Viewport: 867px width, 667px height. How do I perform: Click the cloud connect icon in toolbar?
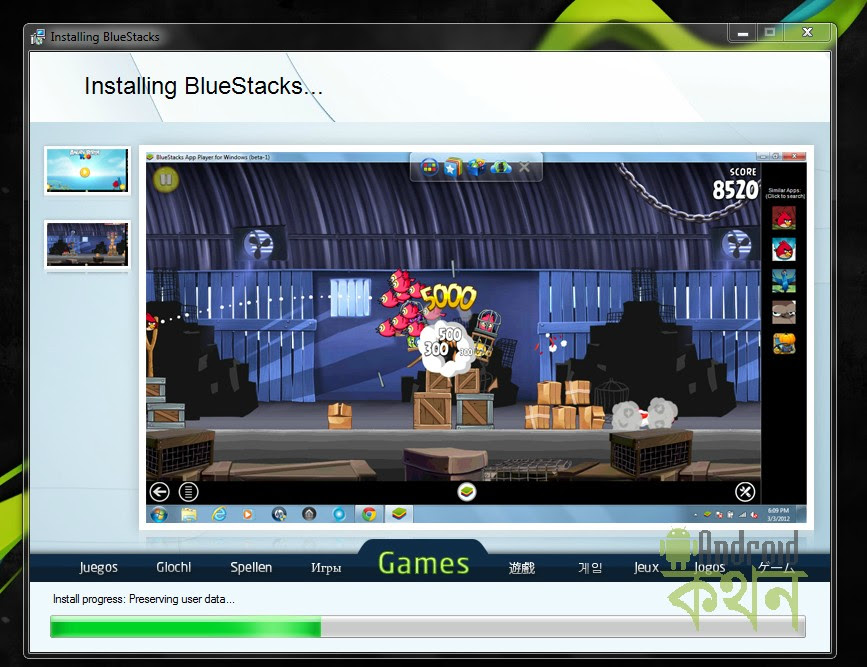coord(500,167)
